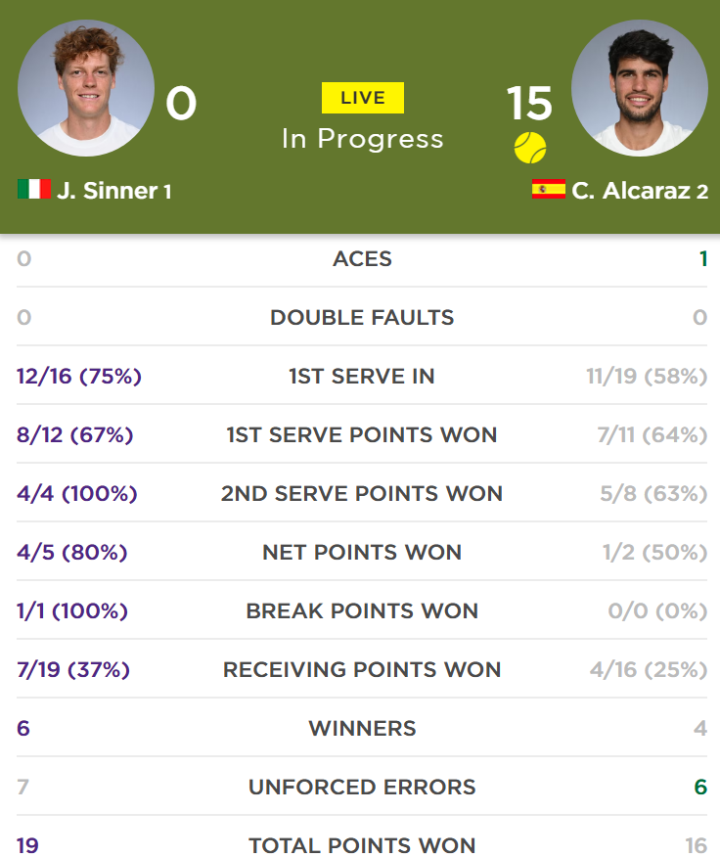Viewport: 720px width, 857px height.
Task: Click Alcaraz's 5/8 (63%) second serve value
Action: tap(653, 494)
